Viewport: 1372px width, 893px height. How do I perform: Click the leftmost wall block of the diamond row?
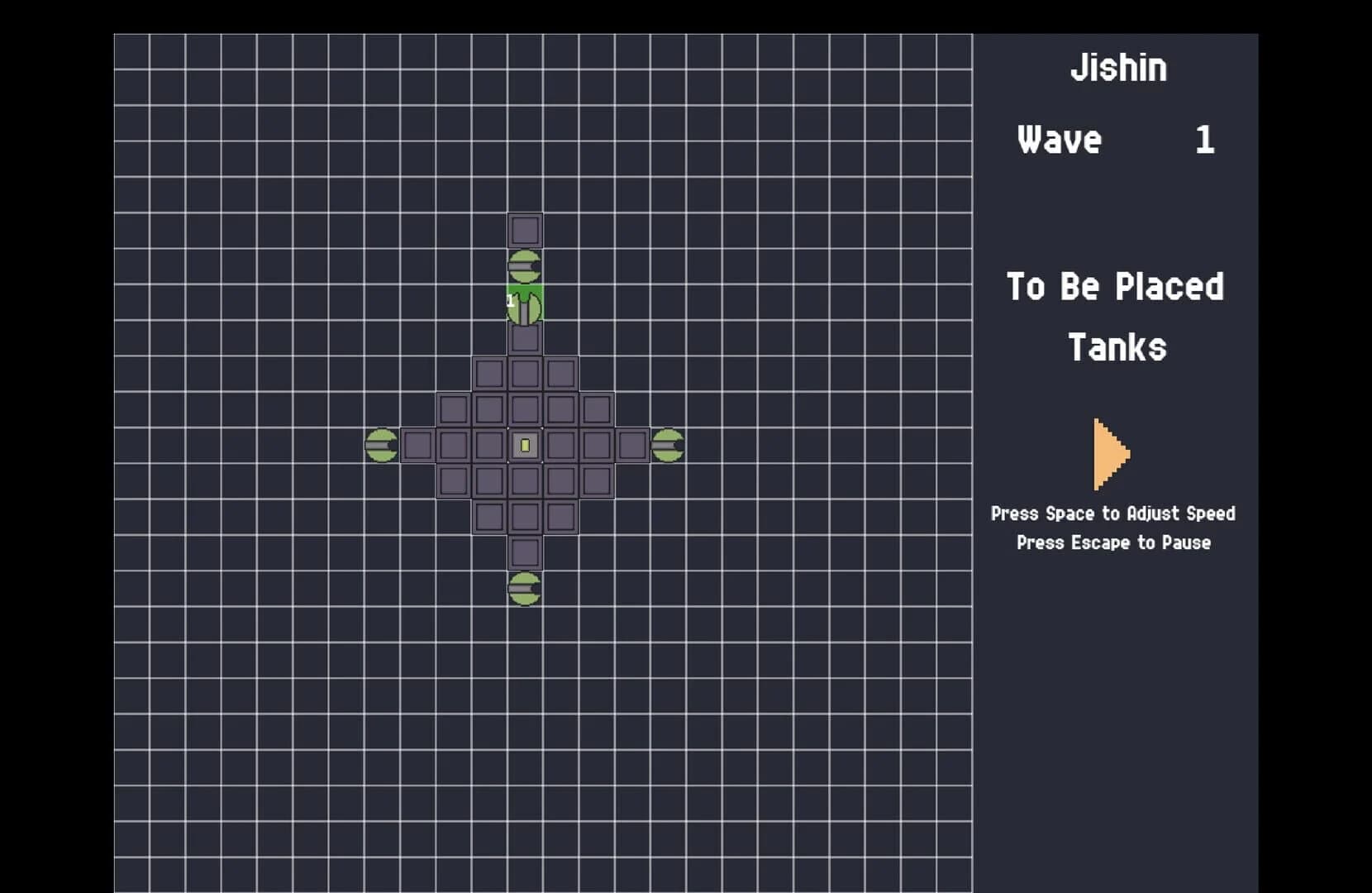(x=417, y=445)
